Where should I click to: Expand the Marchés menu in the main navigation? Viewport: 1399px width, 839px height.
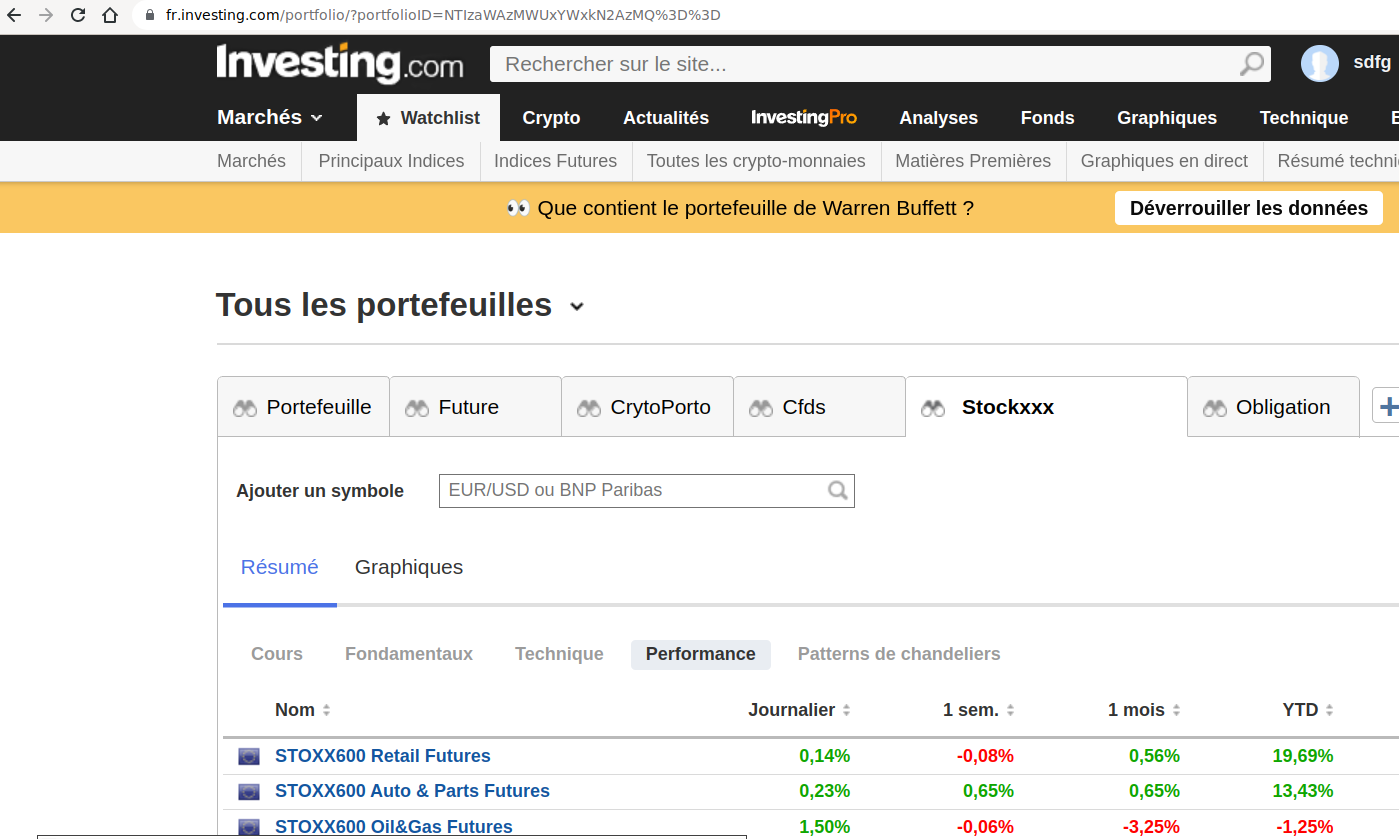tap(270, 117)
